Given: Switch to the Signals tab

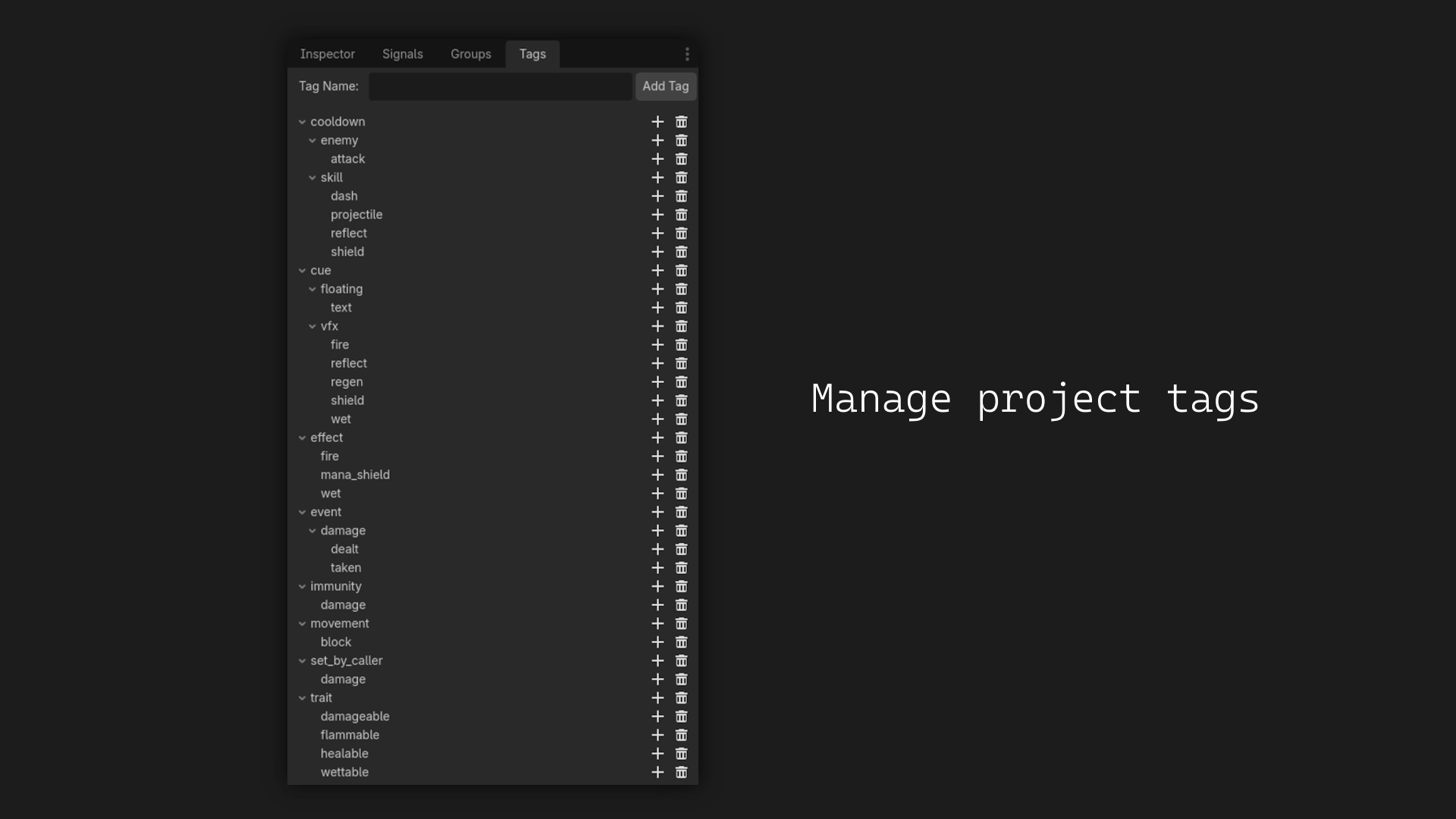Looking at the screenshot, I should click(403, 54).
